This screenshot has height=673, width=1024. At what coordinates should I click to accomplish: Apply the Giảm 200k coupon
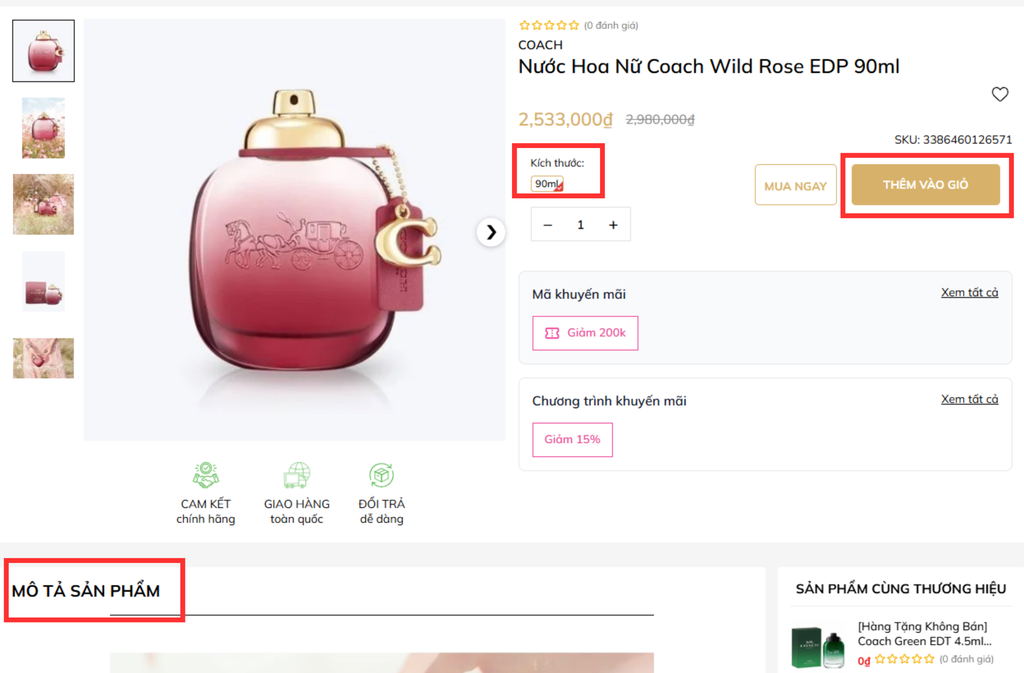pos(585,333)
